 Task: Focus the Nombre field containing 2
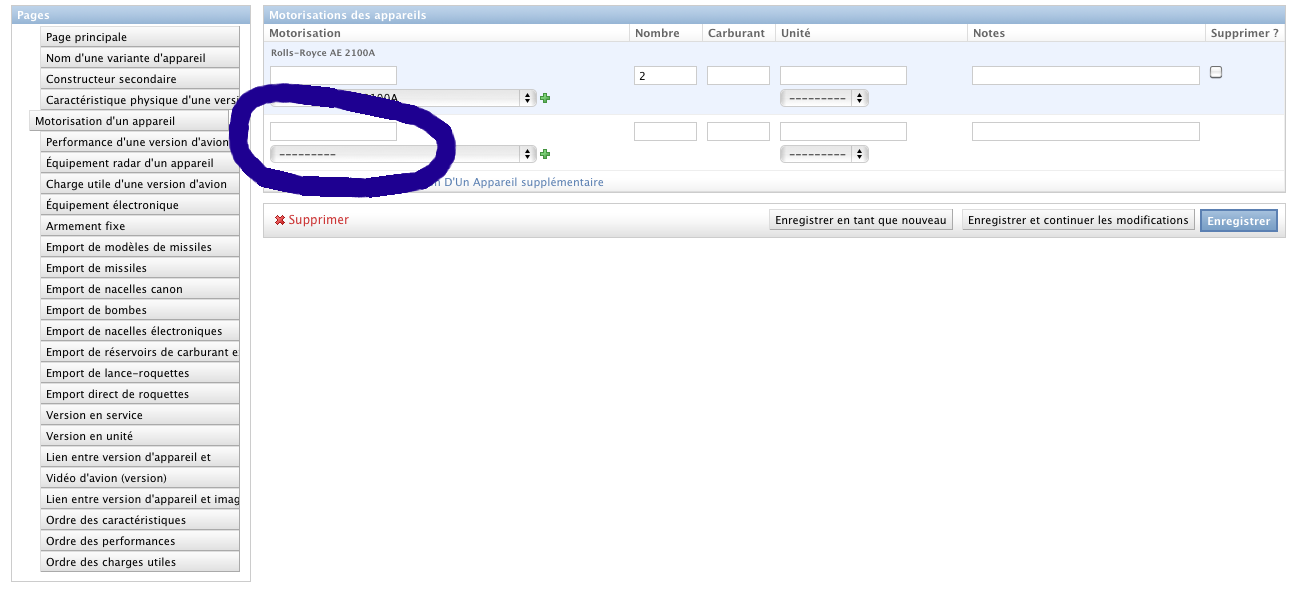(x=665, y=76)
